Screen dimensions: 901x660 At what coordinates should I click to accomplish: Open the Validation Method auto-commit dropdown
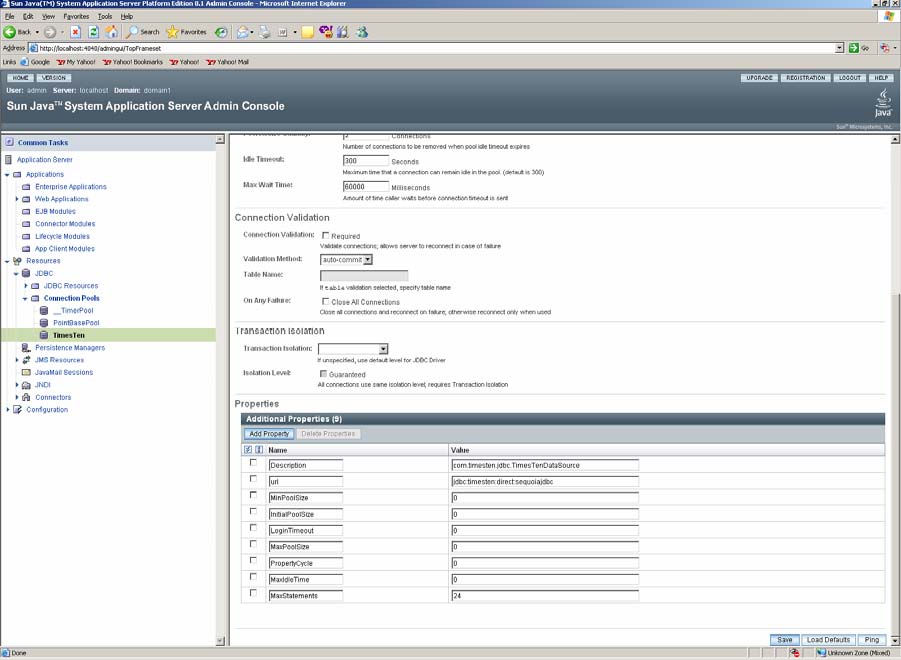(x=346, y=260)
